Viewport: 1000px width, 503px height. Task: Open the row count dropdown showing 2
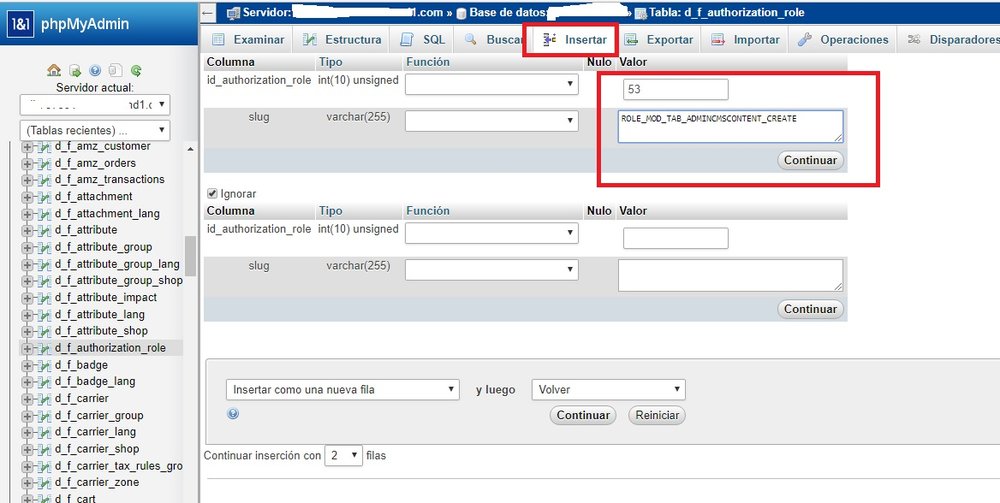pos(344,455)
